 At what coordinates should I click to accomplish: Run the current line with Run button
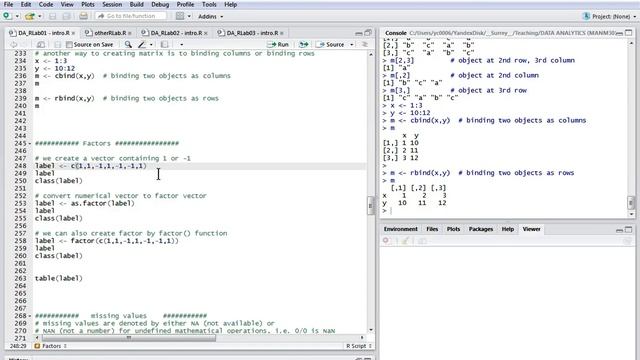pos(278,44)
